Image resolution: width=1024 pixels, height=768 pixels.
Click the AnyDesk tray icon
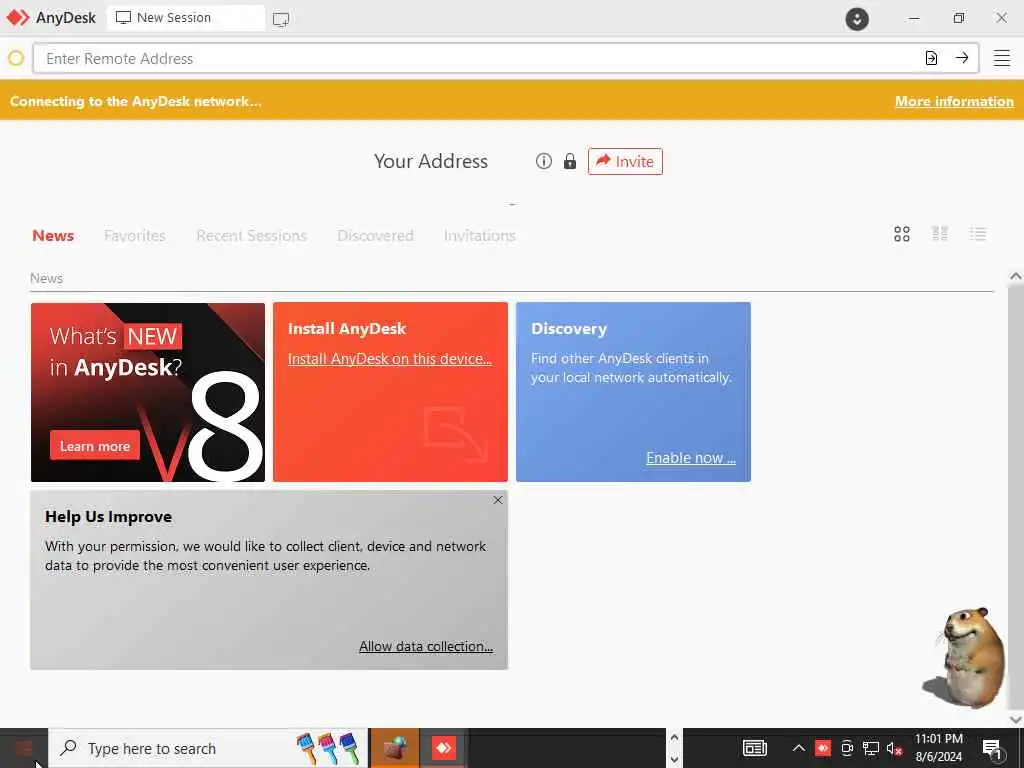[823, 748]
